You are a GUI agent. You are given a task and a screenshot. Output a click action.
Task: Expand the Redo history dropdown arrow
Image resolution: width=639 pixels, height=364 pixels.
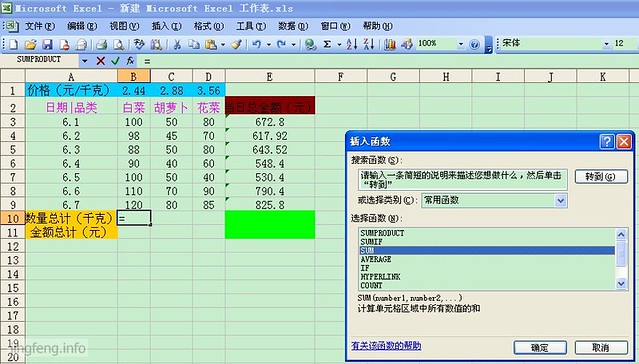click(x=293, y=44)
